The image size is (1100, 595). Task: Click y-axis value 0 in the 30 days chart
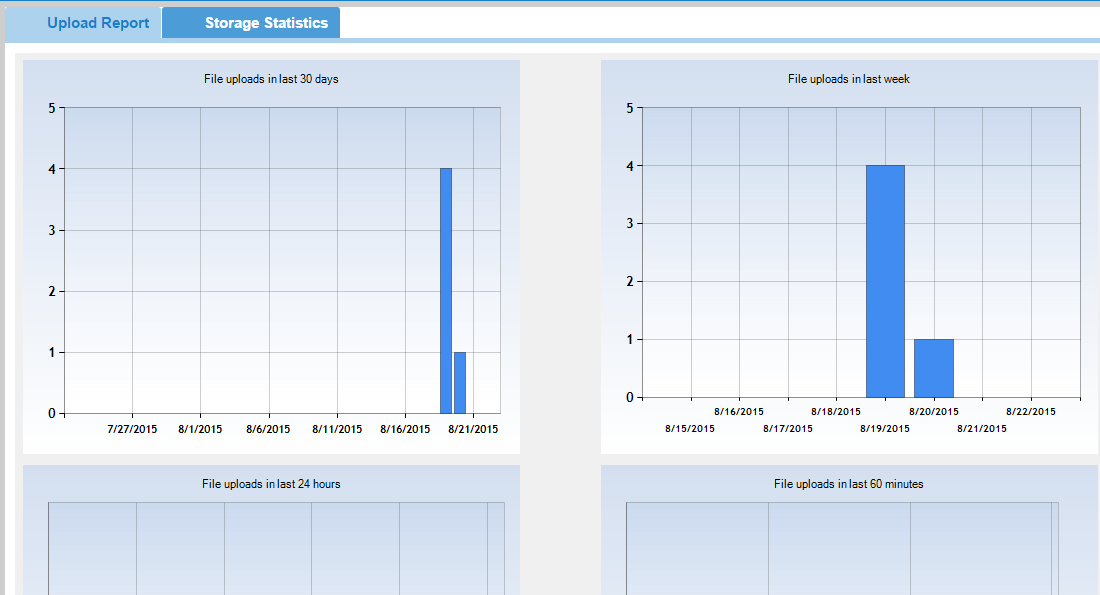pos(52,414)
